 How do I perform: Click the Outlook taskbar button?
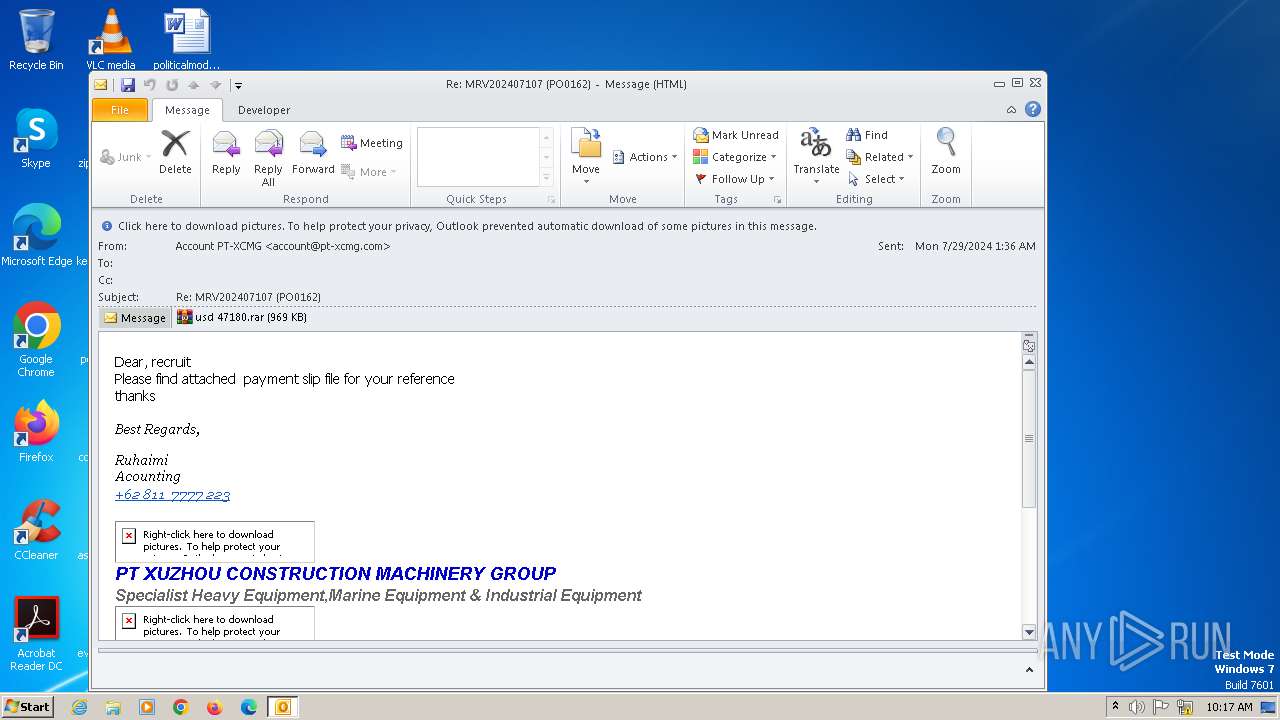(x=283, y=707)
